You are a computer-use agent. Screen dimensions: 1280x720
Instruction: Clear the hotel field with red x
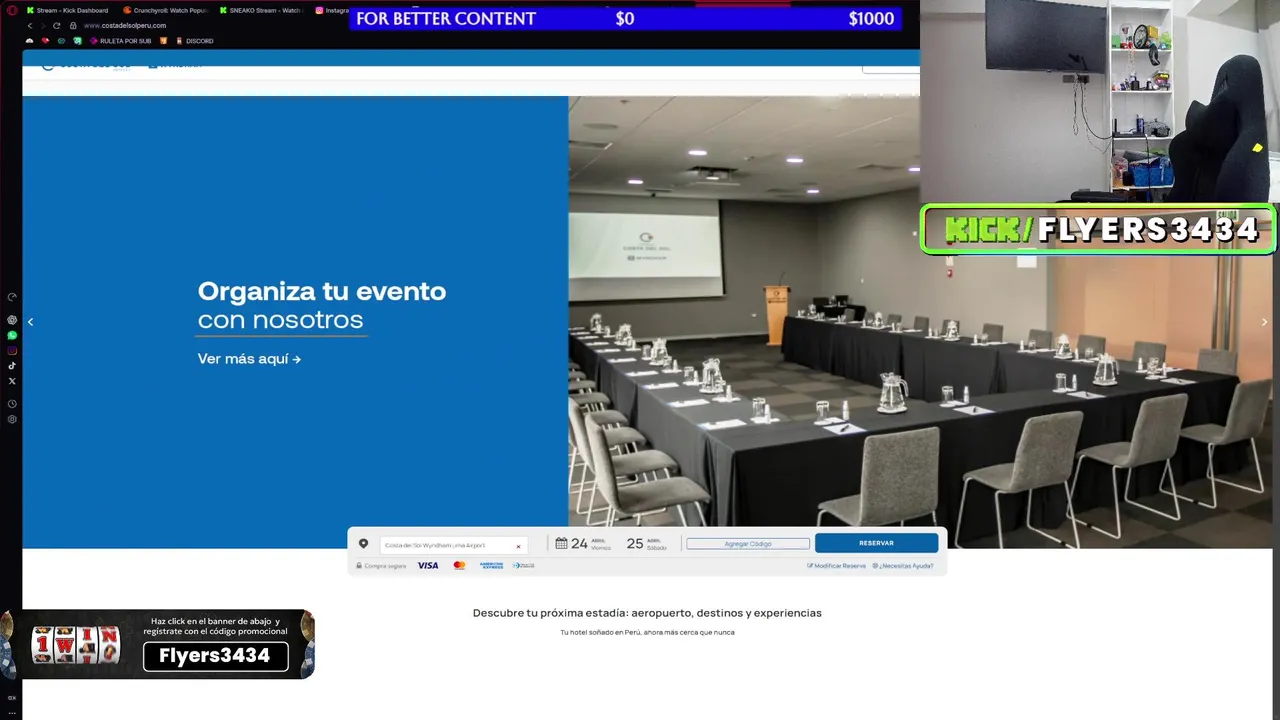518,546
